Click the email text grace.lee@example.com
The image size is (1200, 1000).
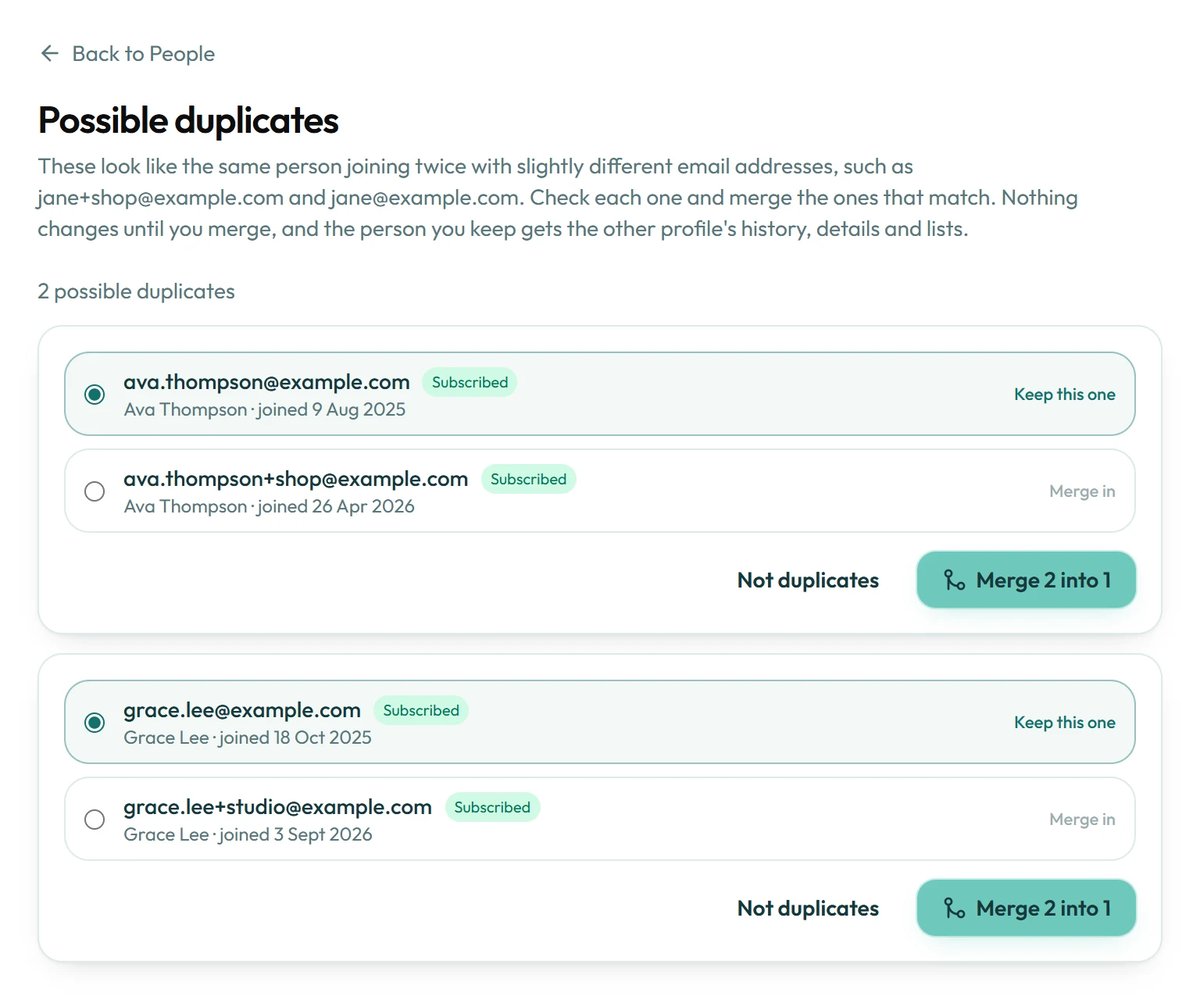(x=242, y=710)
